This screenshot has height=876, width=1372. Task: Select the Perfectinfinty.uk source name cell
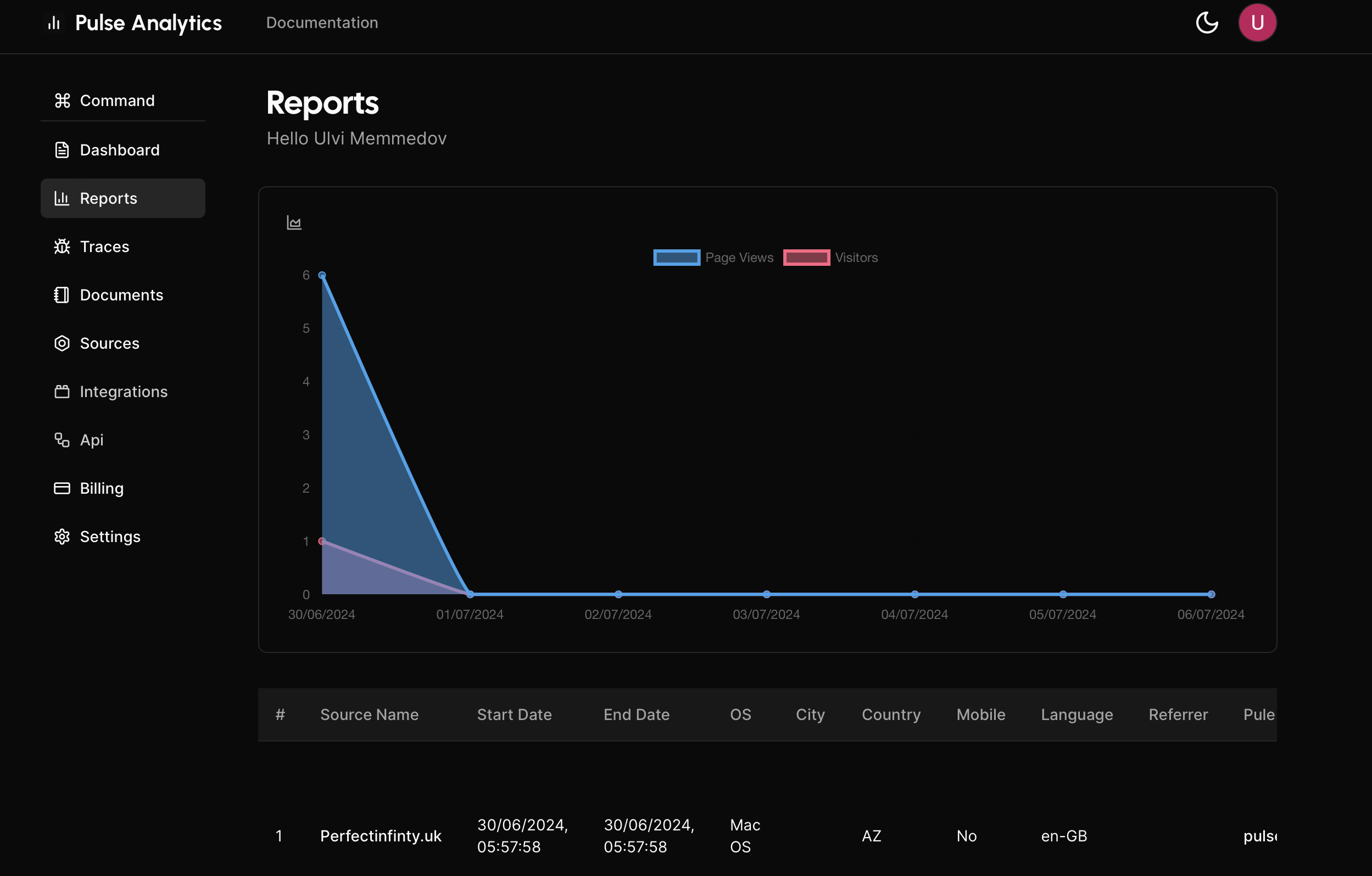coord(381,836)
